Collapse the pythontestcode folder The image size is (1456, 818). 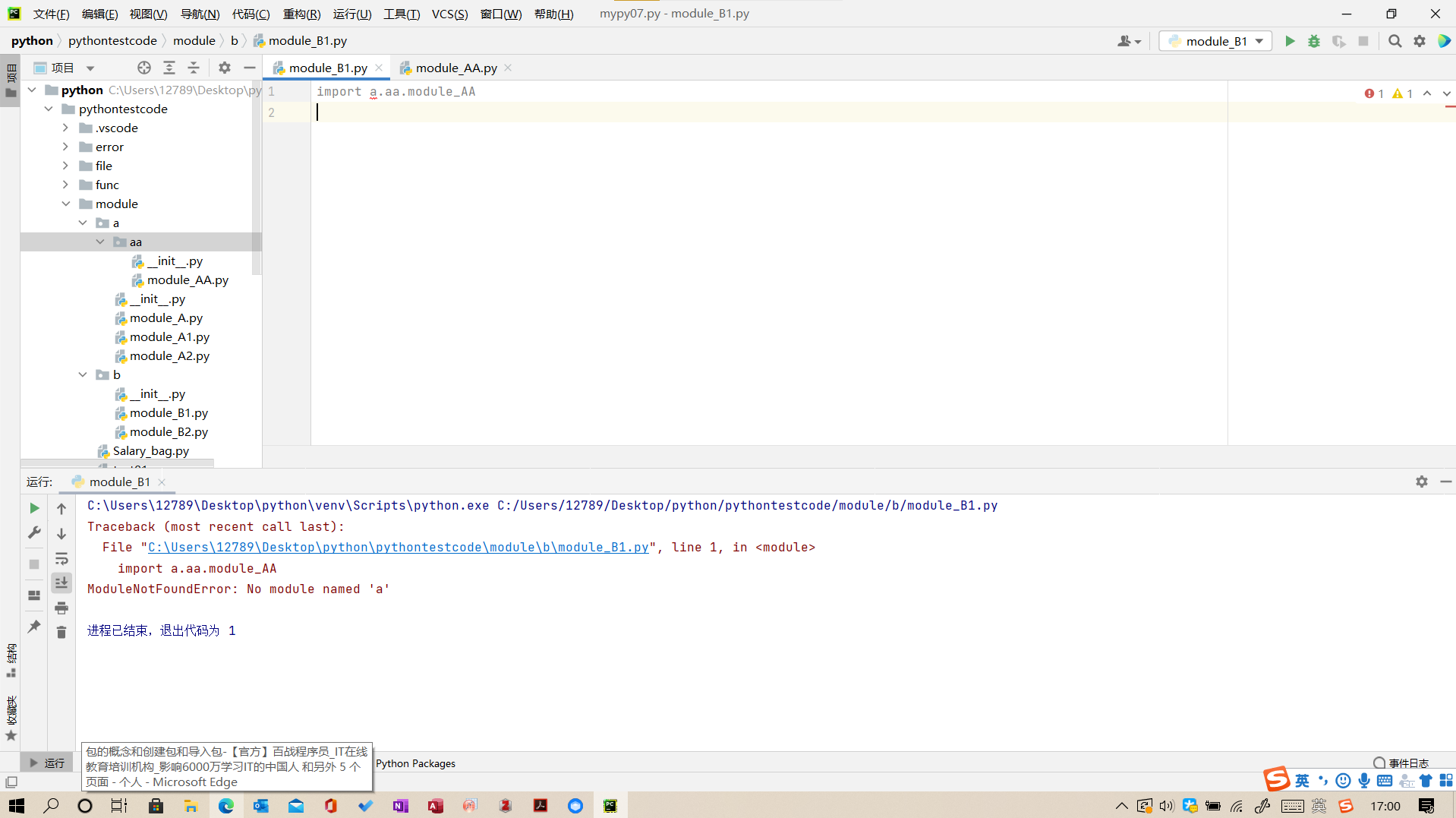pyautogui.click(x=49, y=109)
